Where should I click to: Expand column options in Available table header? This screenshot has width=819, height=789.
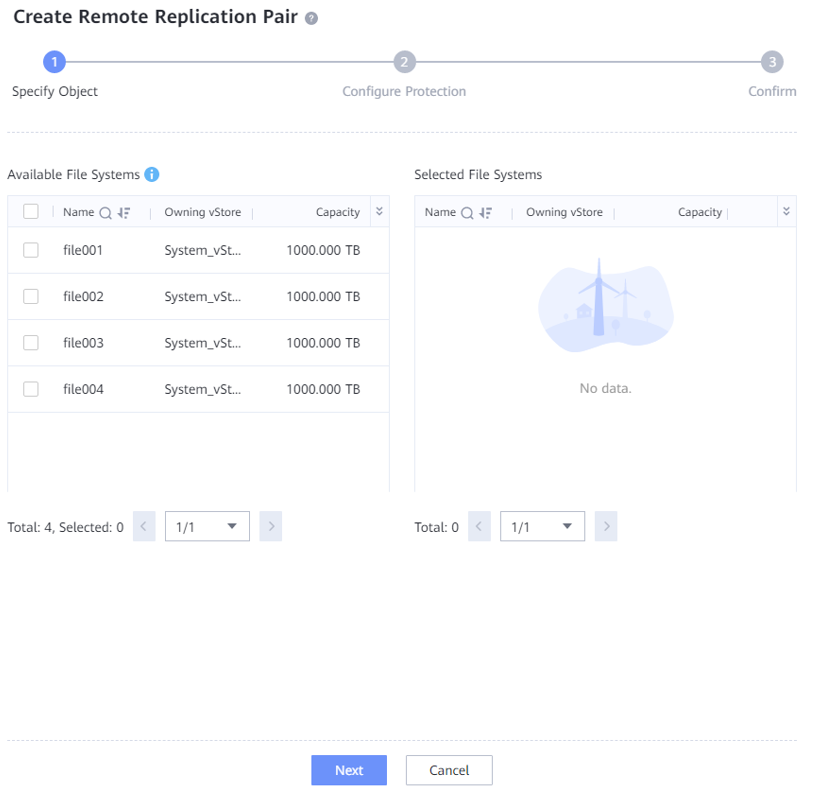click(379, 211)
